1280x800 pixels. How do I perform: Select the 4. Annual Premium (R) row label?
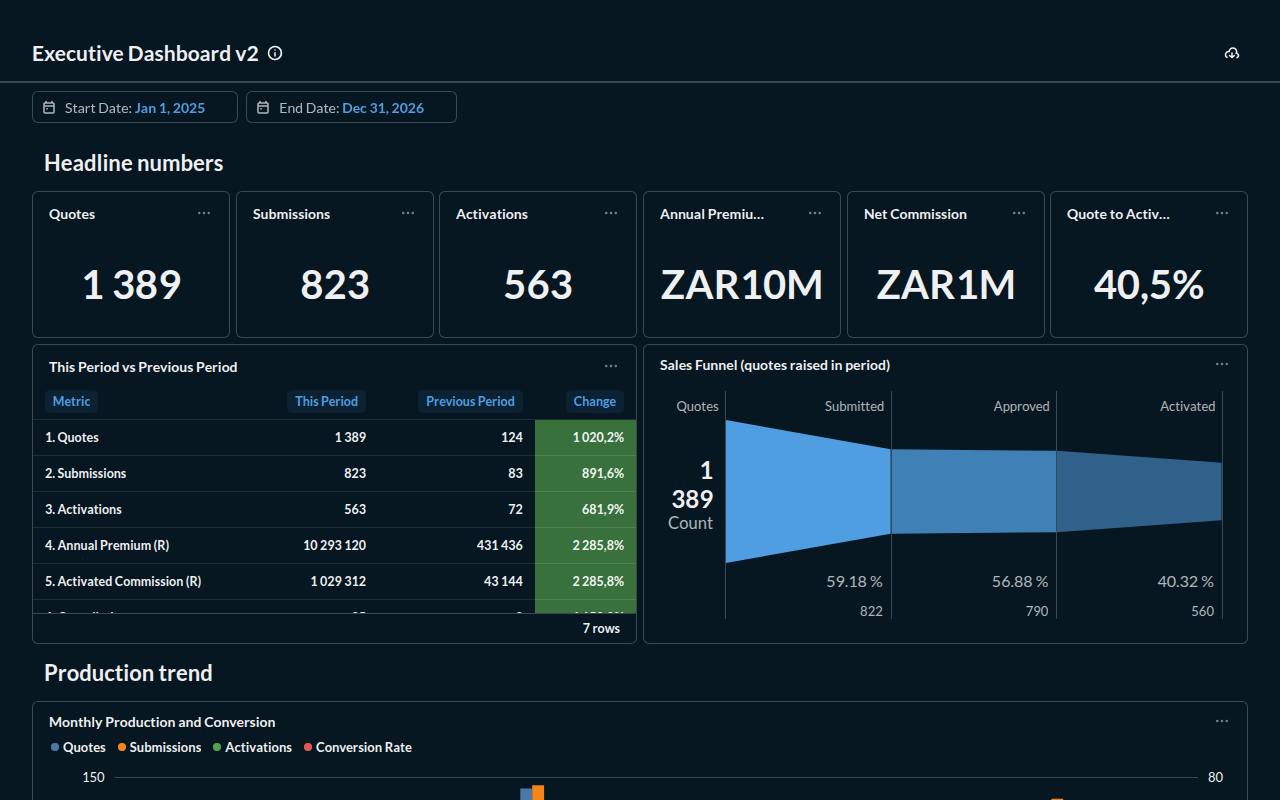click(107, 545)
